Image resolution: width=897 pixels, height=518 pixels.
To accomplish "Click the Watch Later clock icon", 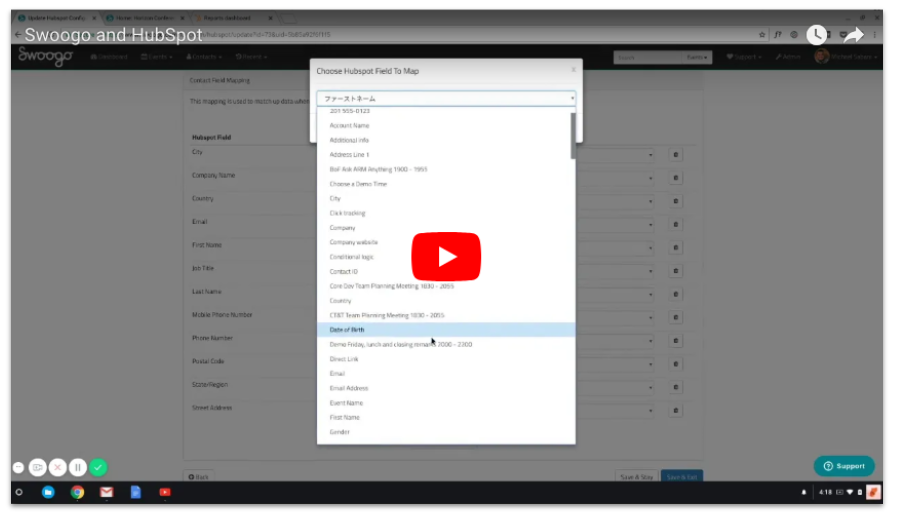I will (x=817, y=34).
